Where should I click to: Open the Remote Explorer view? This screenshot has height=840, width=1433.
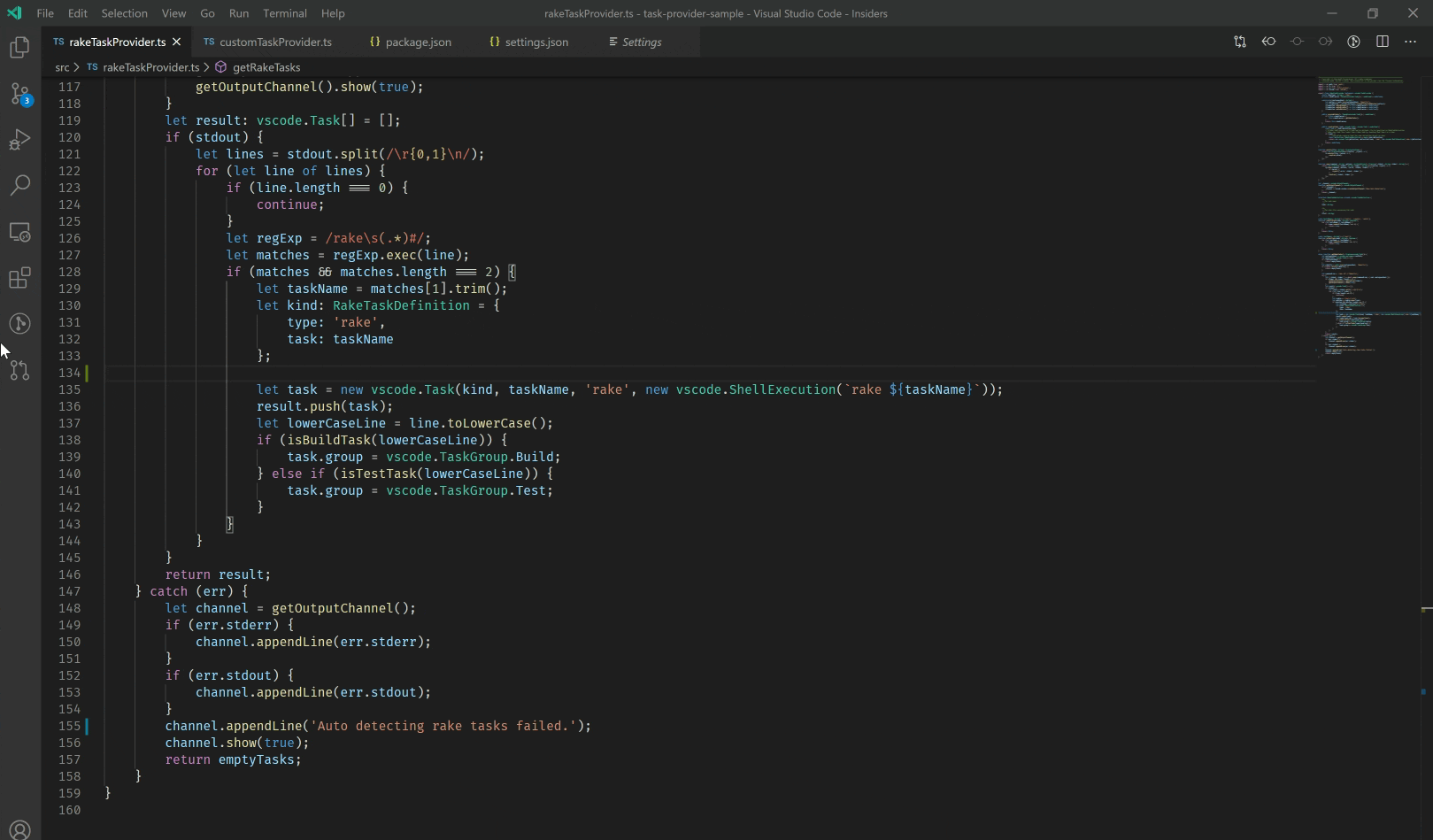(19, 232)
